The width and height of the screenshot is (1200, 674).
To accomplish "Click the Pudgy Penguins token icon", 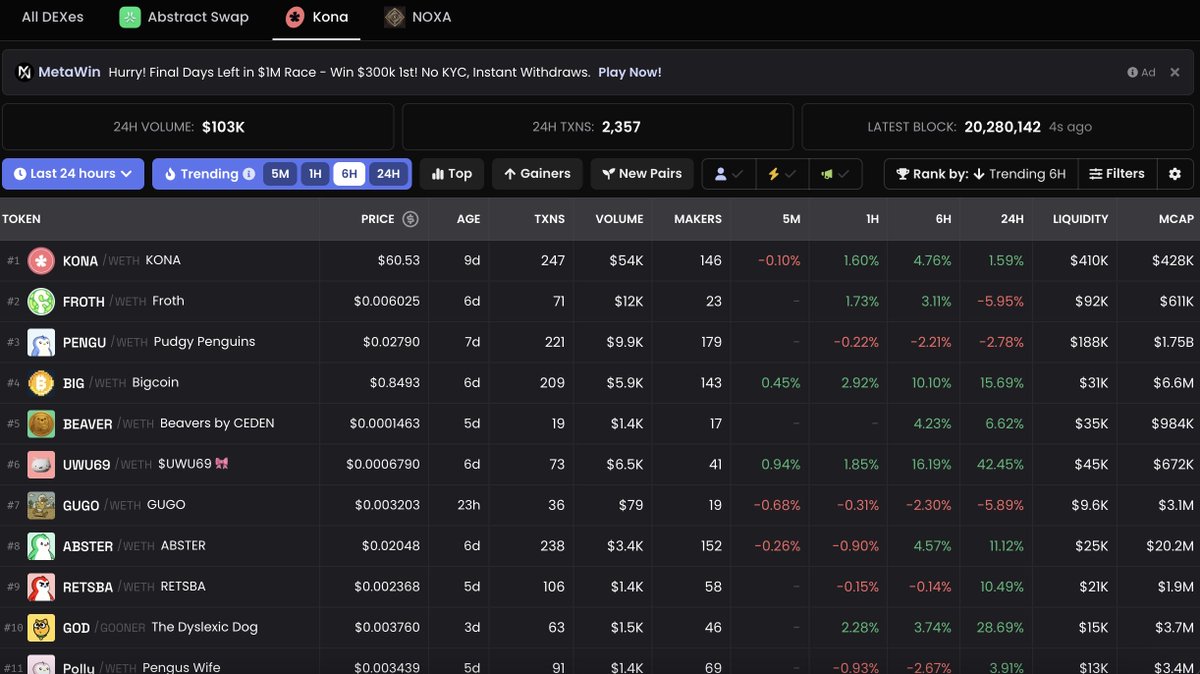I will 41,342.
